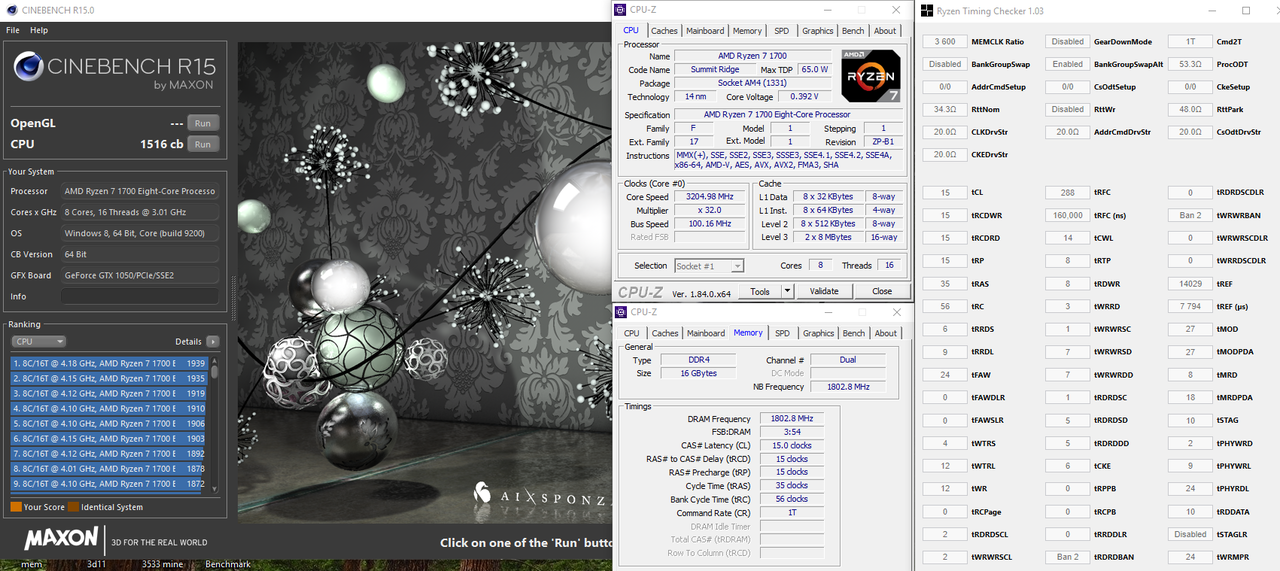1280x571 pixels.
Task: Click the 3 600 MEMCLK Ratio value
Action: click(944, 42)
